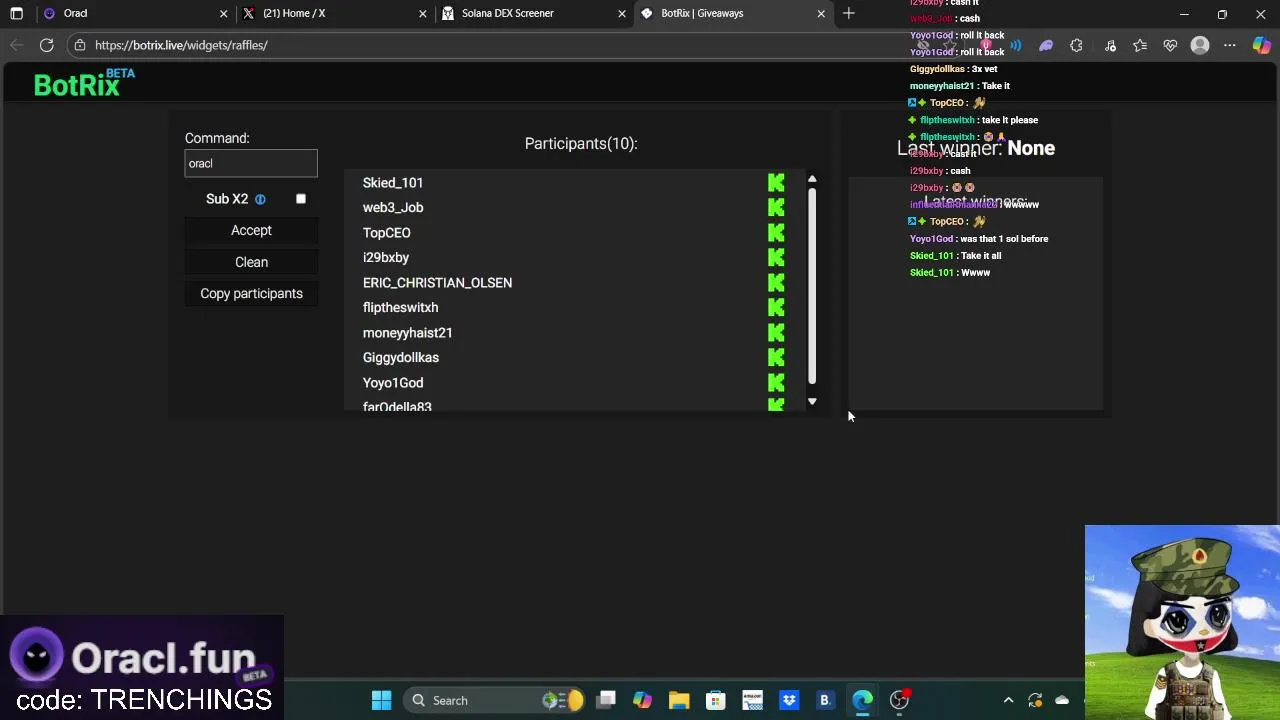Select participant TopCEO in list
1280x720 pixels.
click(387, 232)
